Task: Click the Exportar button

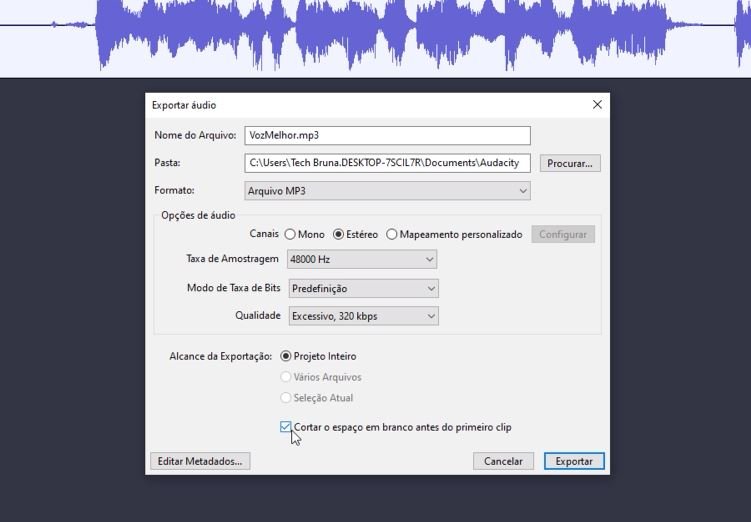Action: point(574,461)
